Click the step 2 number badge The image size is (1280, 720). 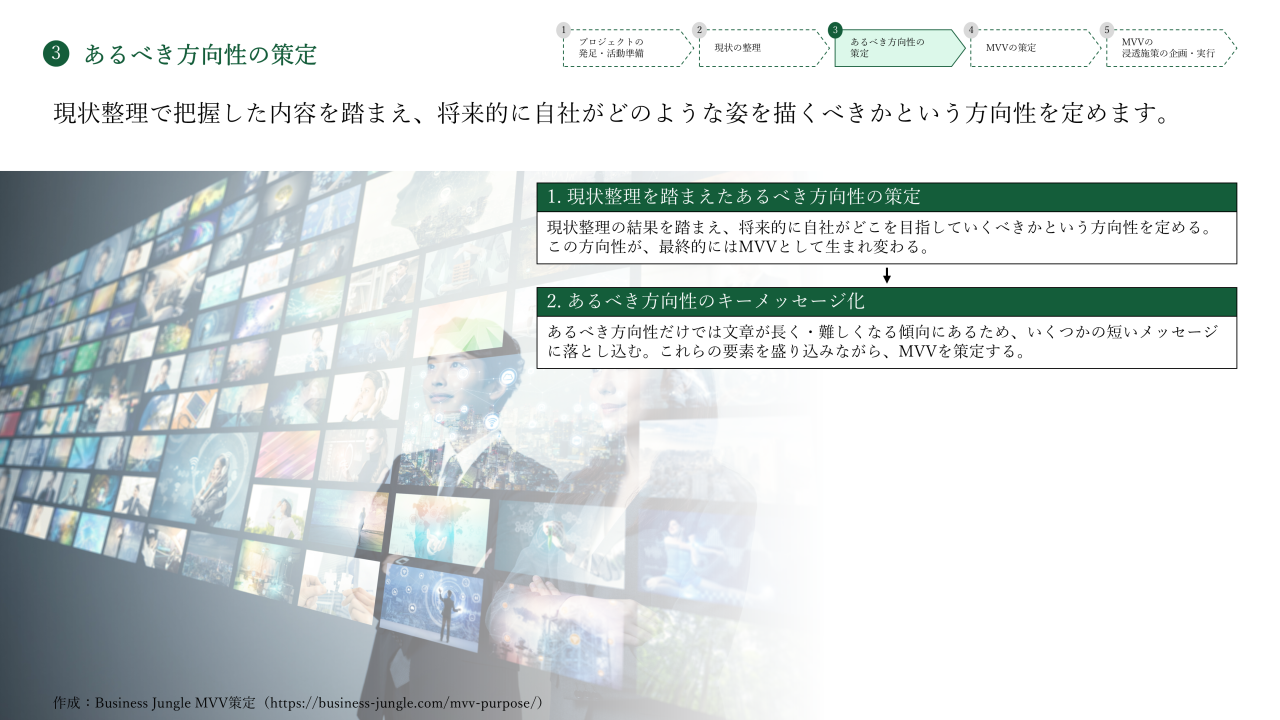tap(700, 30)
